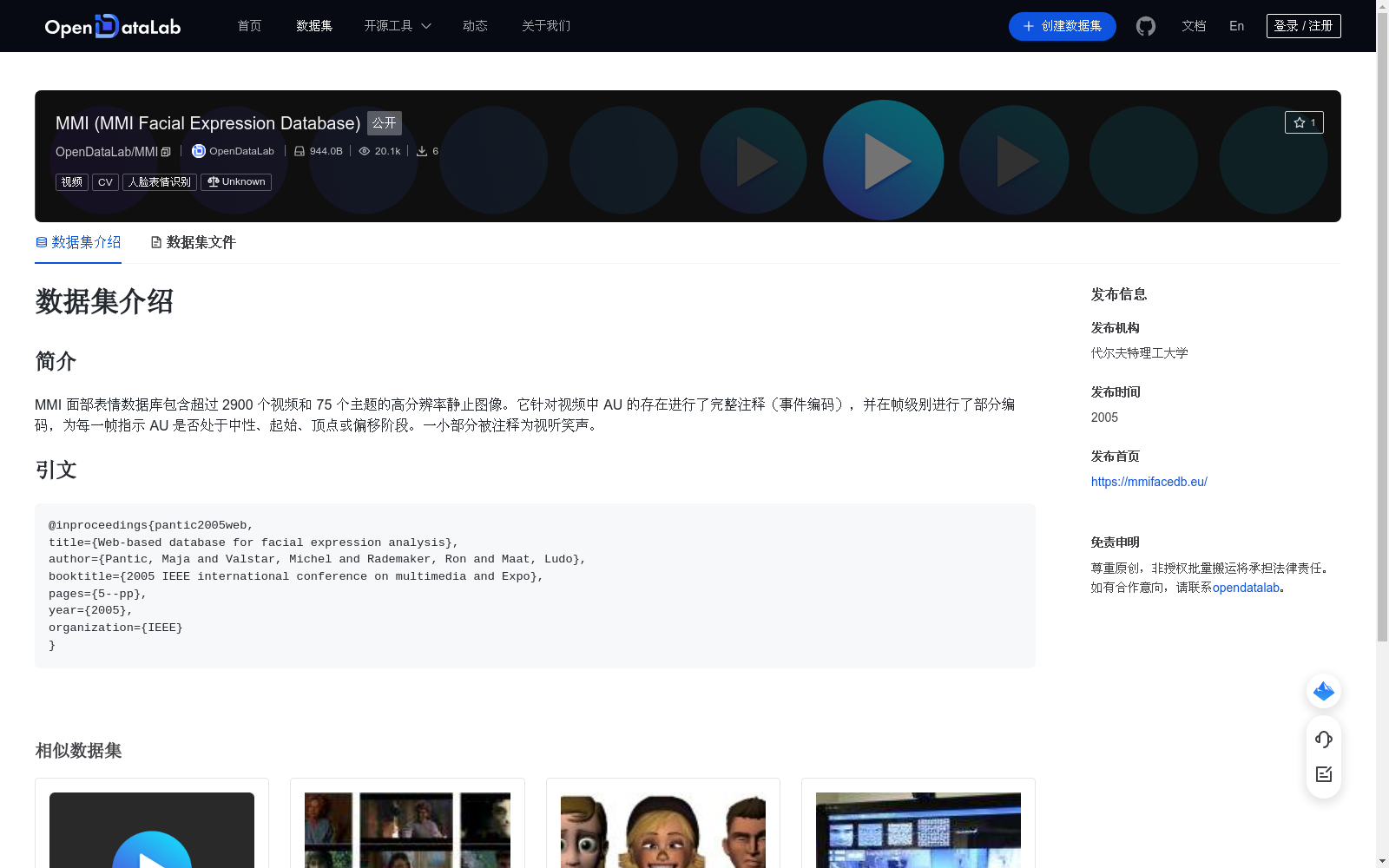Open the https://mmifacedb.eu/ homepage link
This screenshot has height=868, width=1389.
coord(1149,481)
